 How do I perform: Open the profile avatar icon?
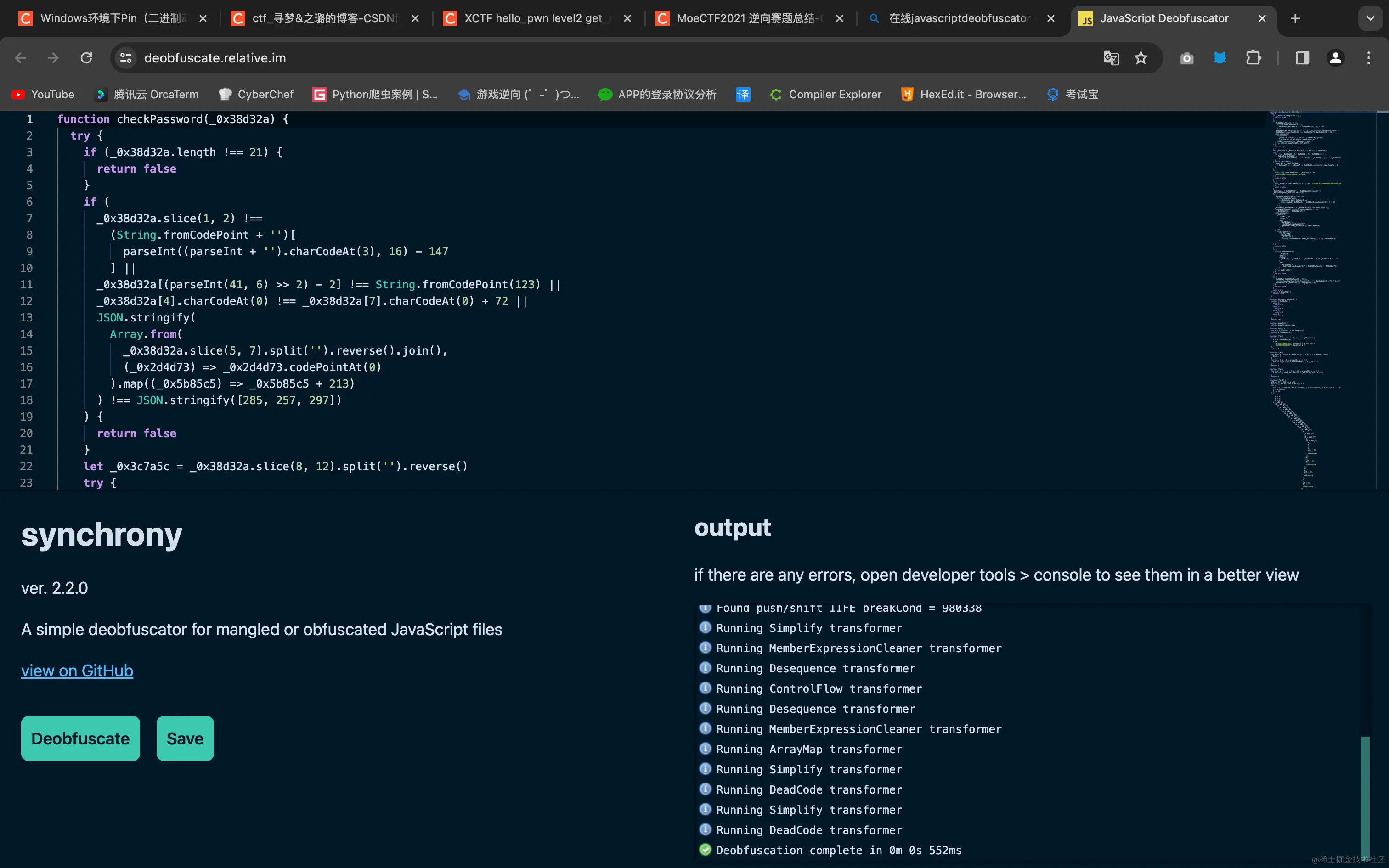click(x=1335, y=58)
